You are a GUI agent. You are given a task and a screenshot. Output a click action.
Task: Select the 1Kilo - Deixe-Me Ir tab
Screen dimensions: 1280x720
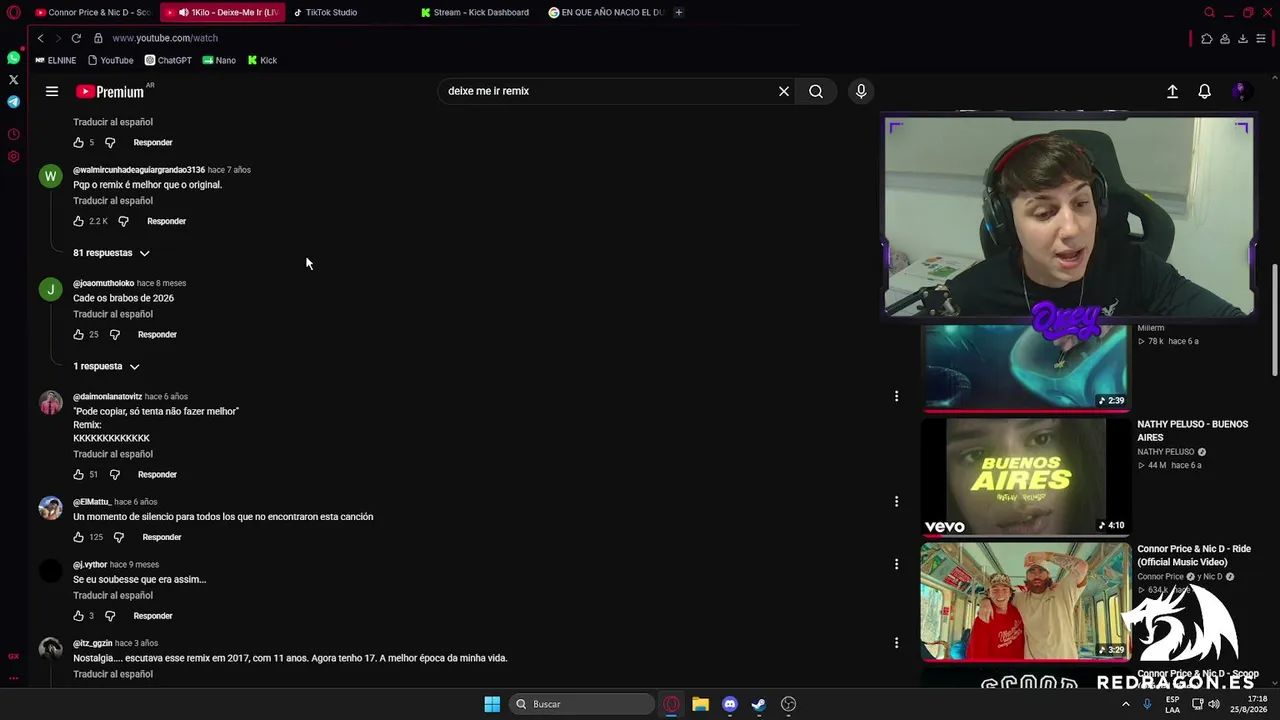tap(221, 13)
